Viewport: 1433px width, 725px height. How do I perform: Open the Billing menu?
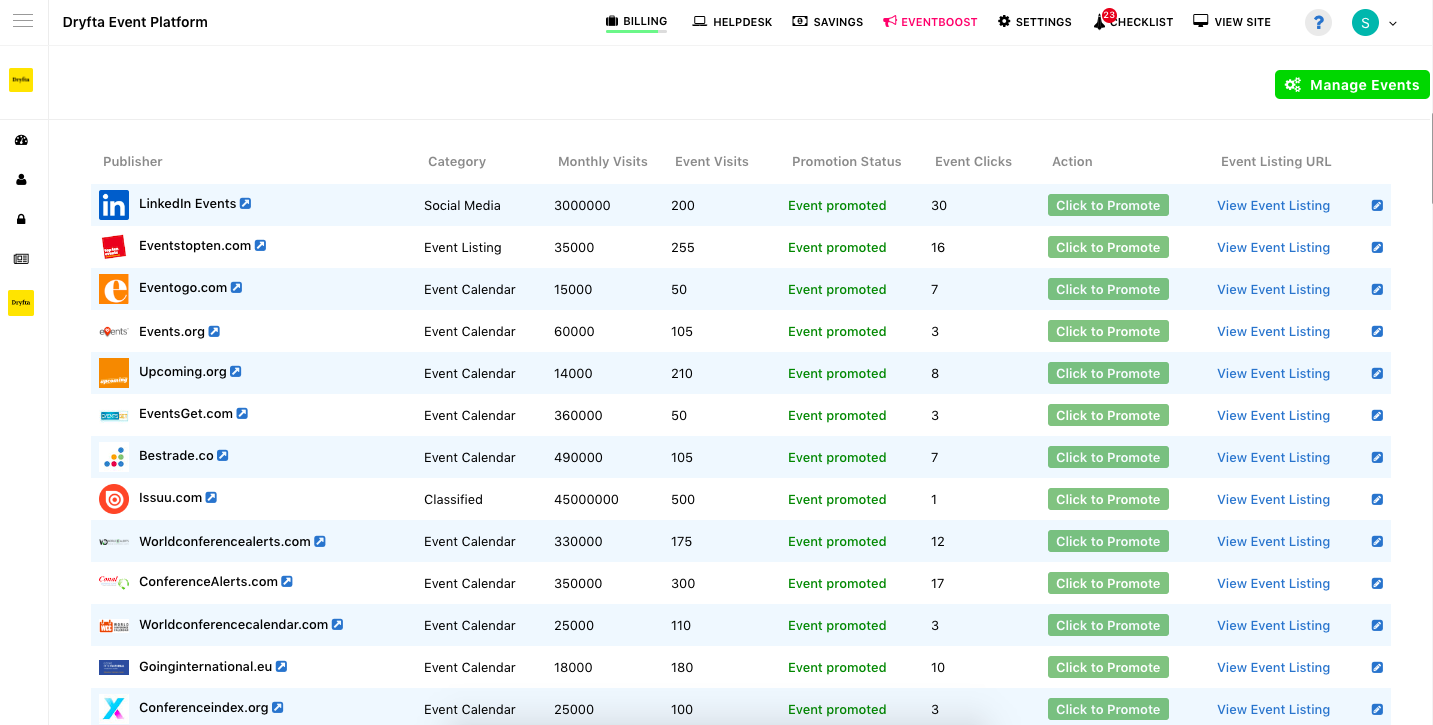pos(636,21)
